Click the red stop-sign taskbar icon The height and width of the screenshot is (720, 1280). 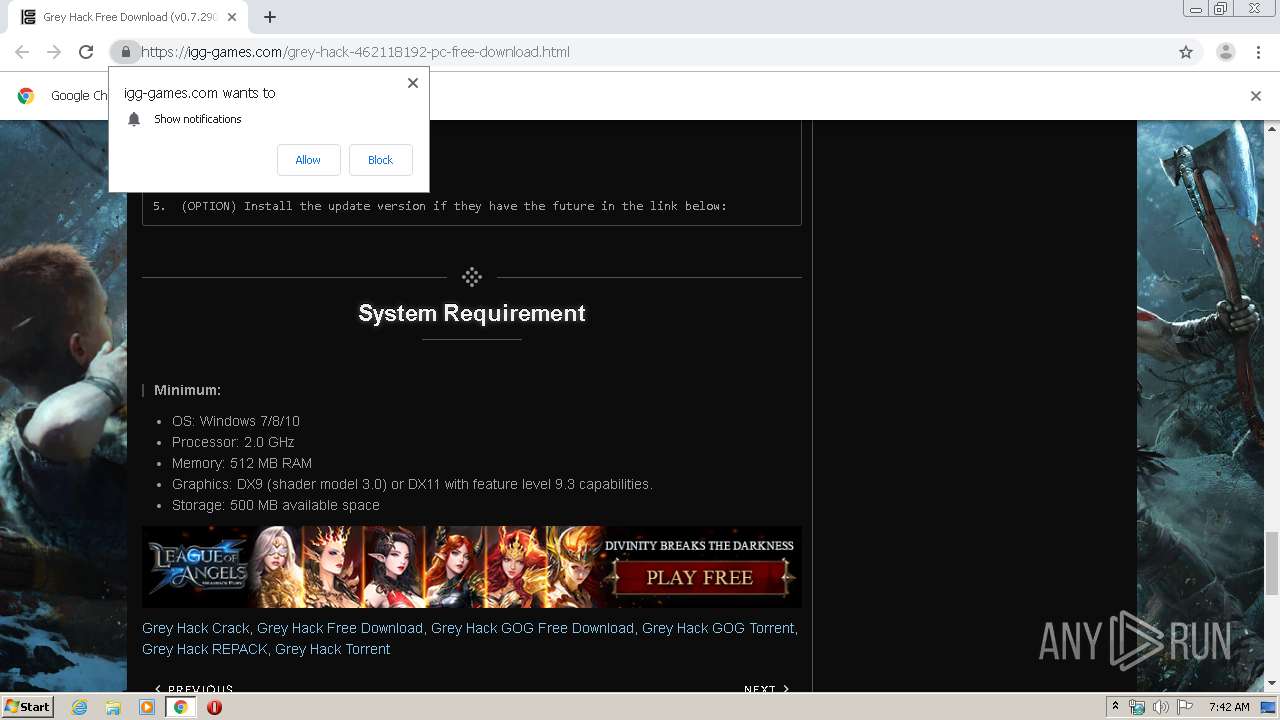click(x=214, y=707)
